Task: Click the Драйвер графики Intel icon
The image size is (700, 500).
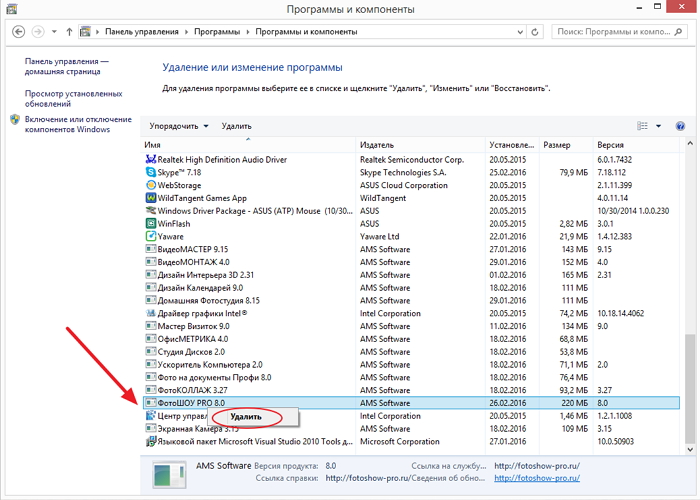Action: [x=151, y=313]
